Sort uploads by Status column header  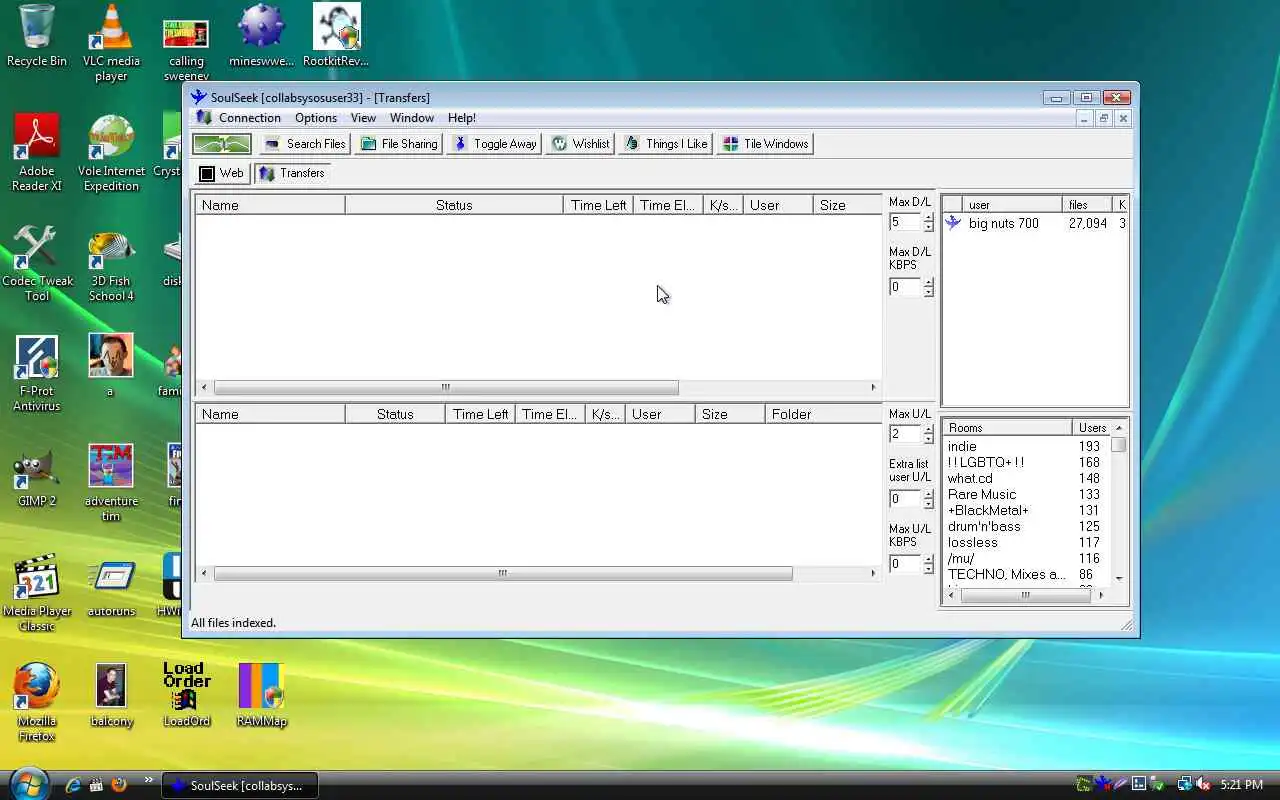[395, 414]
